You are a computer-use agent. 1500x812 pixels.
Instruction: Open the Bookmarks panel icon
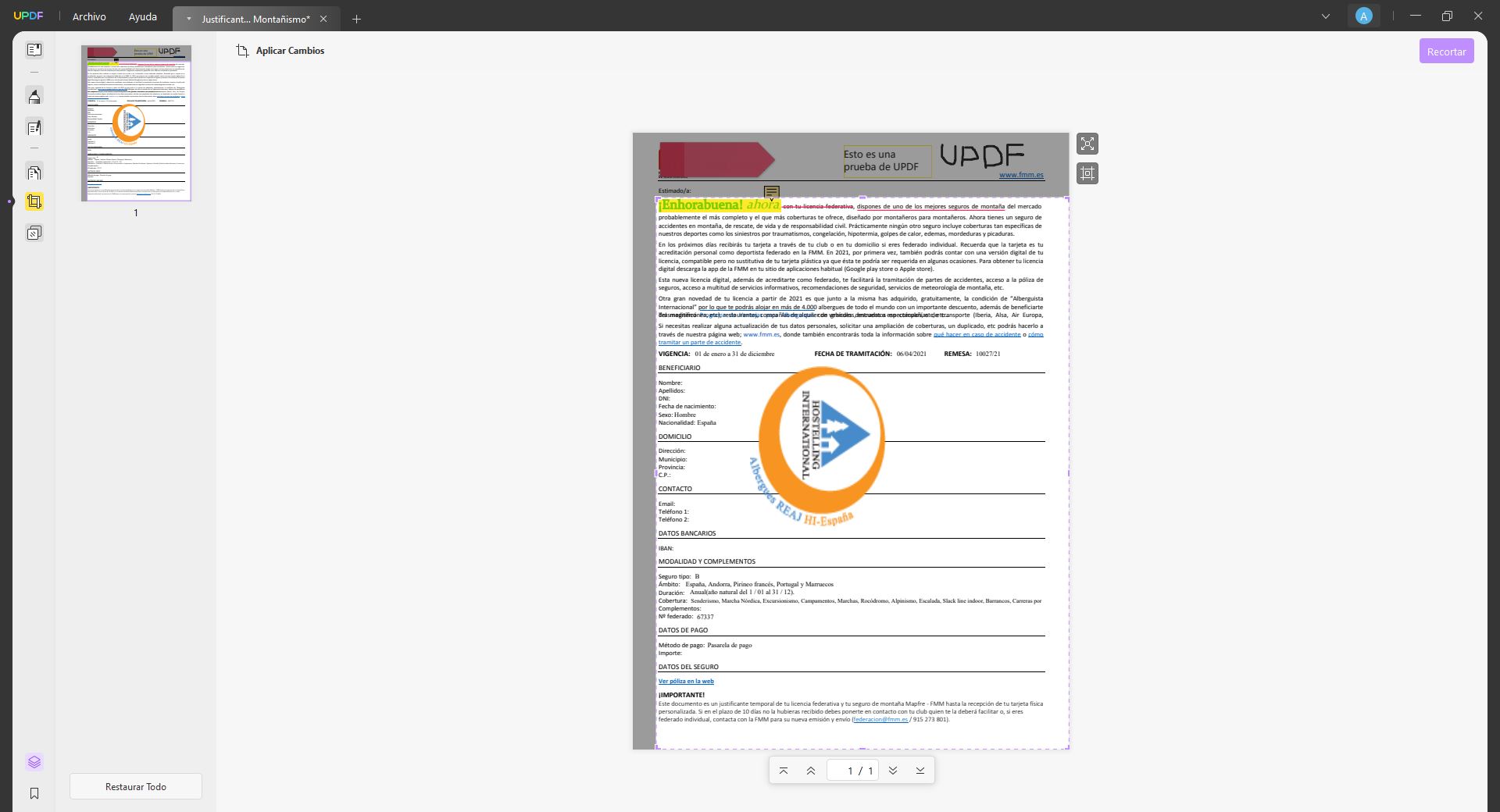click(x=34, y=793)
